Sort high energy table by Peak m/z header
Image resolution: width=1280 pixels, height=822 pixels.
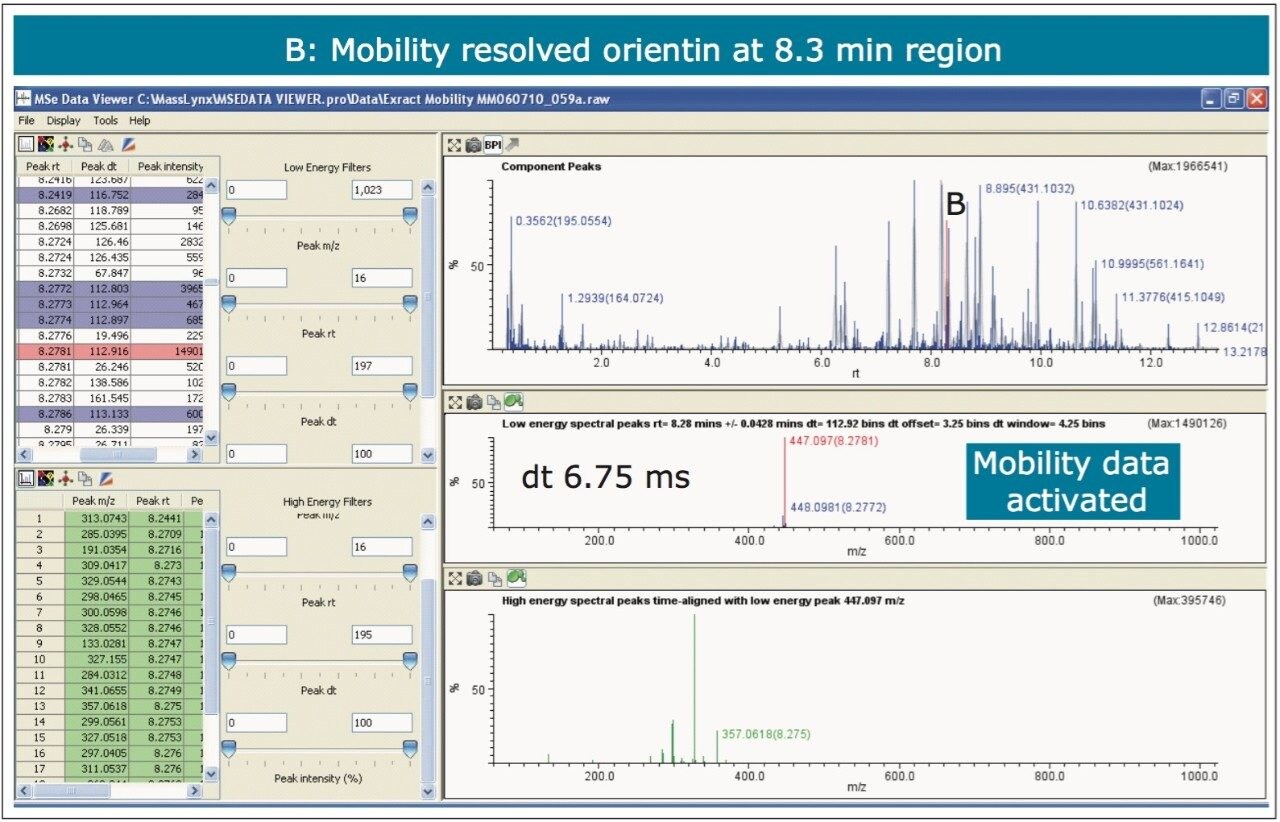[92, 500]
